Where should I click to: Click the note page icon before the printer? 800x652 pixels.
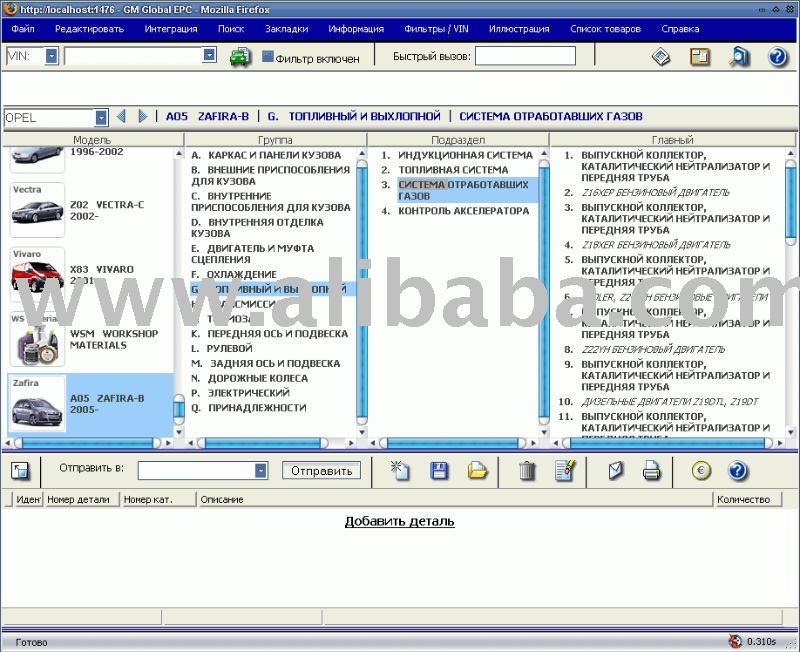(616, 470)
